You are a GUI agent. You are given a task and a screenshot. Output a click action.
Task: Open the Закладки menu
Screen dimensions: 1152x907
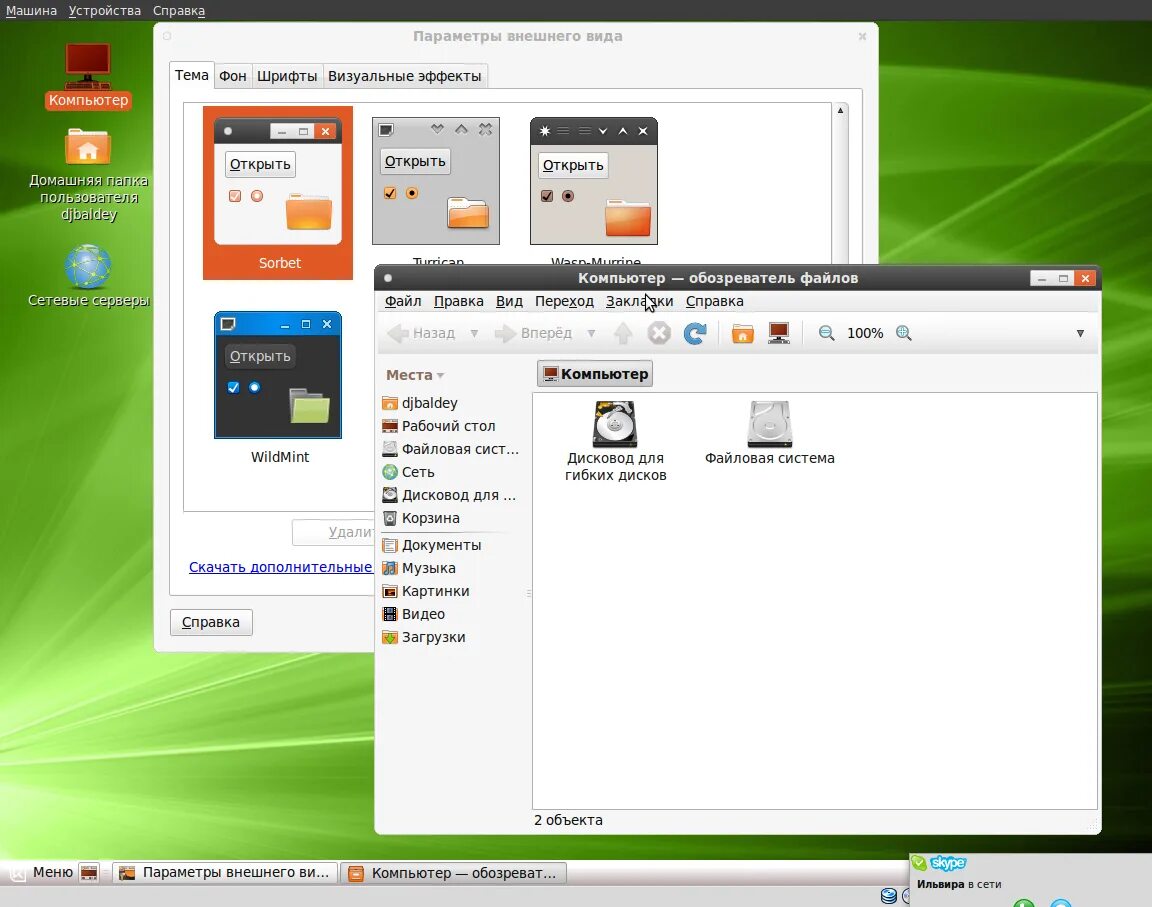pyautogui.click(x=639, y=301)
